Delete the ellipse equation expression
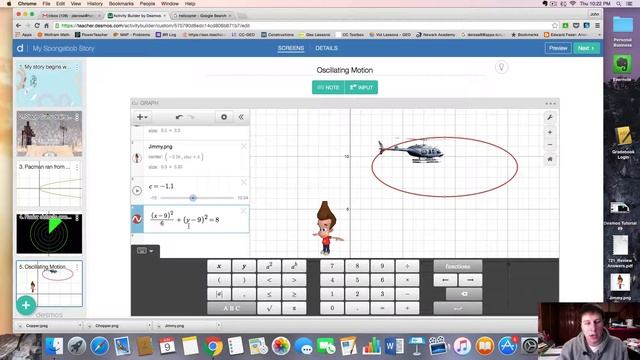 coord(244,211)
